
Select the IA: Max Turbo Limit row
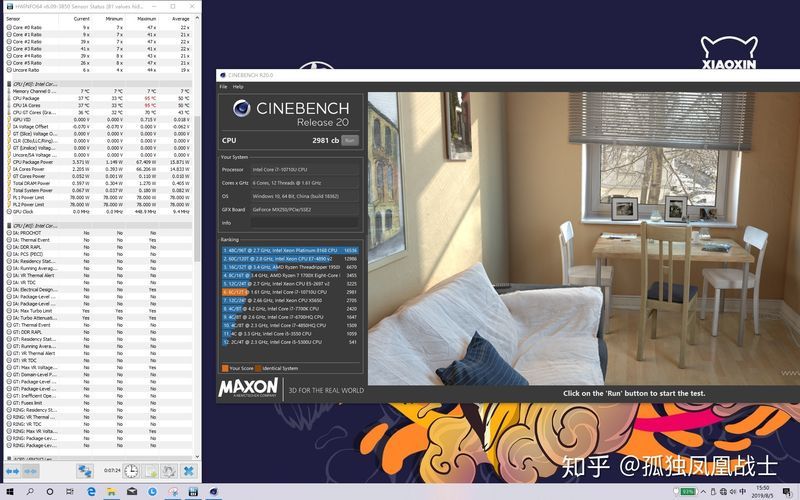(x=98, y=311)
